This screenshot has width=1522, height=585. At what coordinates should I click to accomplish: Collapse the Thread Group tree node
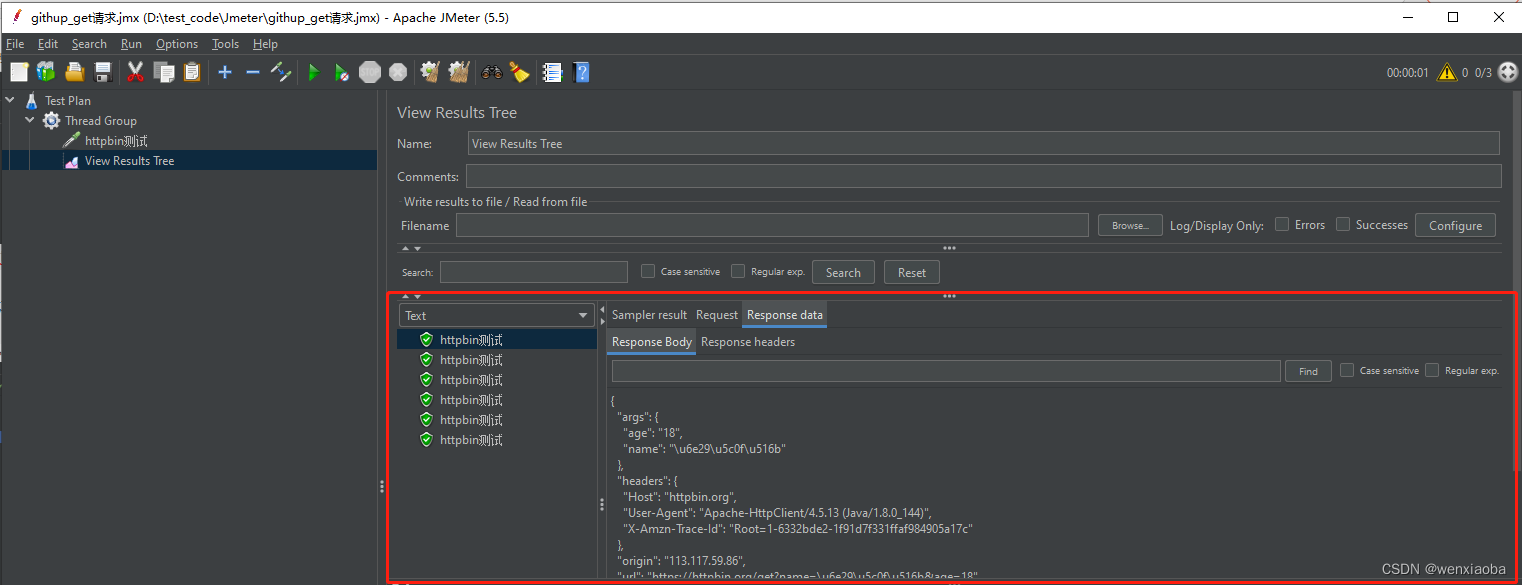(x=29, y=120)
